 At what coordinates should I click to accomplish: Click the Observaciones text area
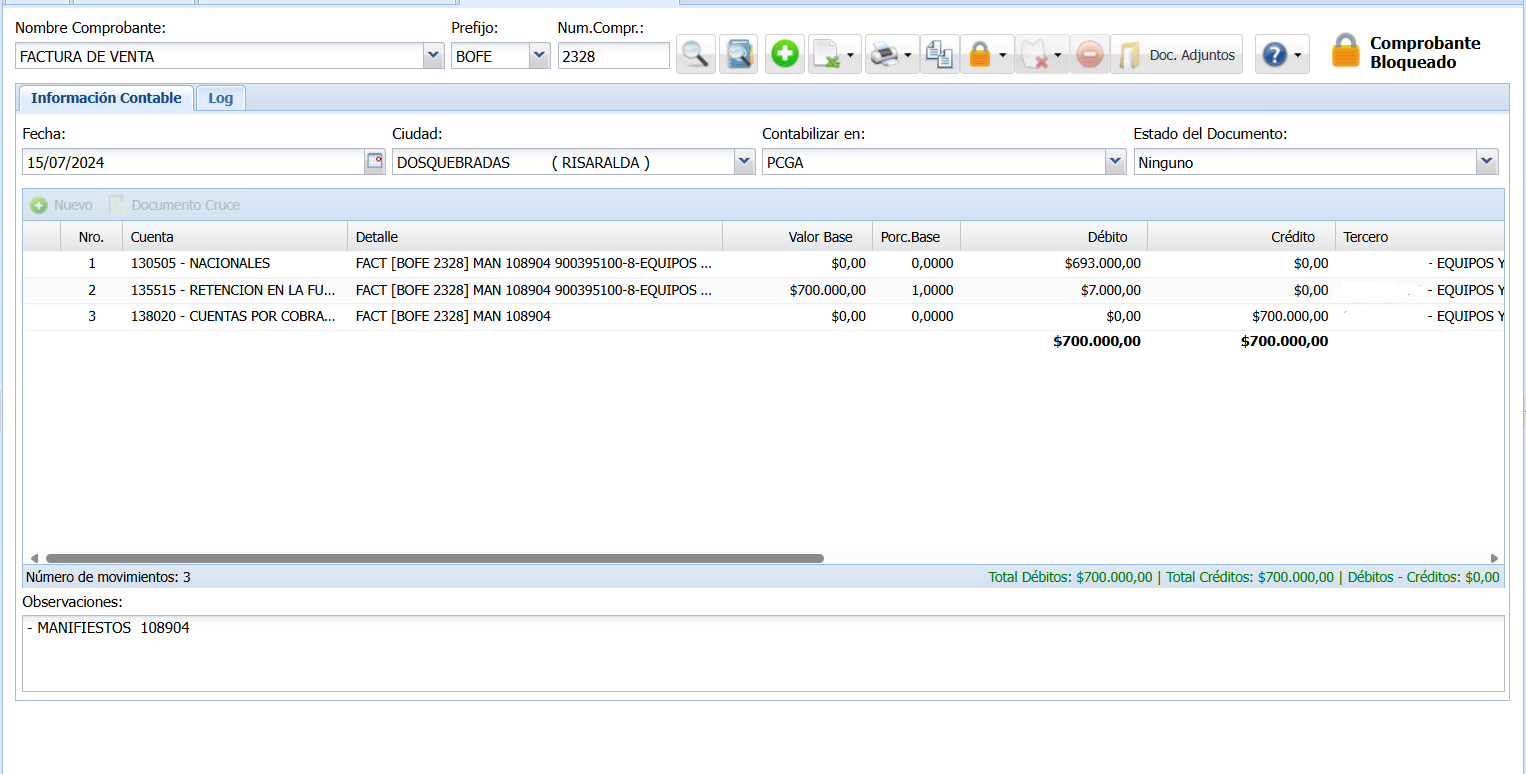point(763,653)
